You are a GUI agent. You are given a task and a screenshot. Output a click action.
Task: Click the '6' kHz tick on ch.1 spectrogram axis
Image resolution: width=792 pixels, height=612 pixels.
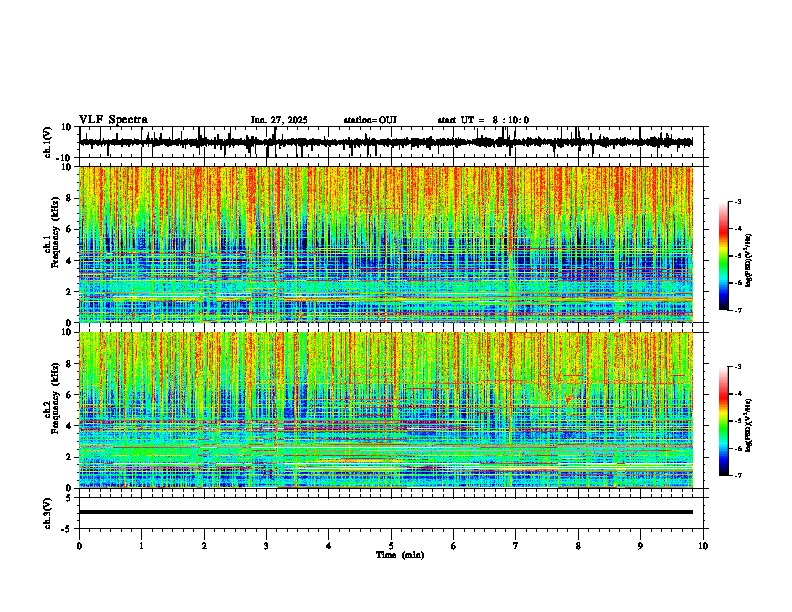pos(71,229)
